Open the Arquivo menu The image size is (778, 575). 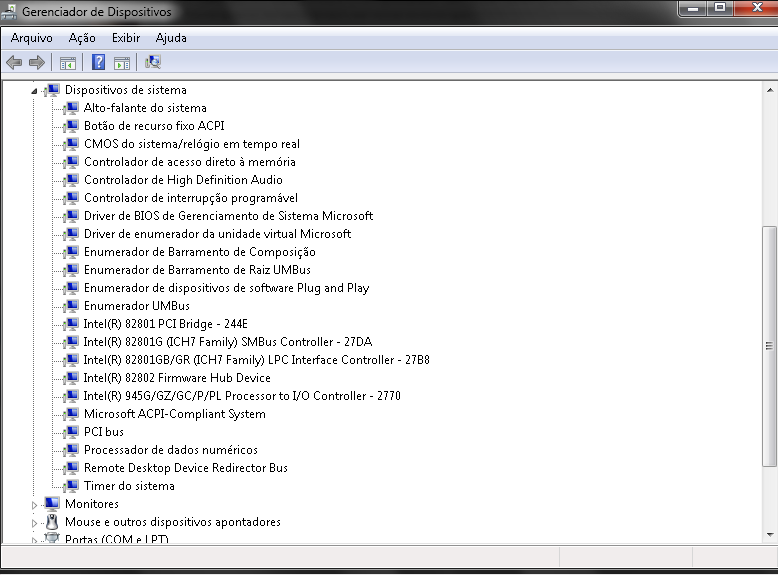(31, 38)
